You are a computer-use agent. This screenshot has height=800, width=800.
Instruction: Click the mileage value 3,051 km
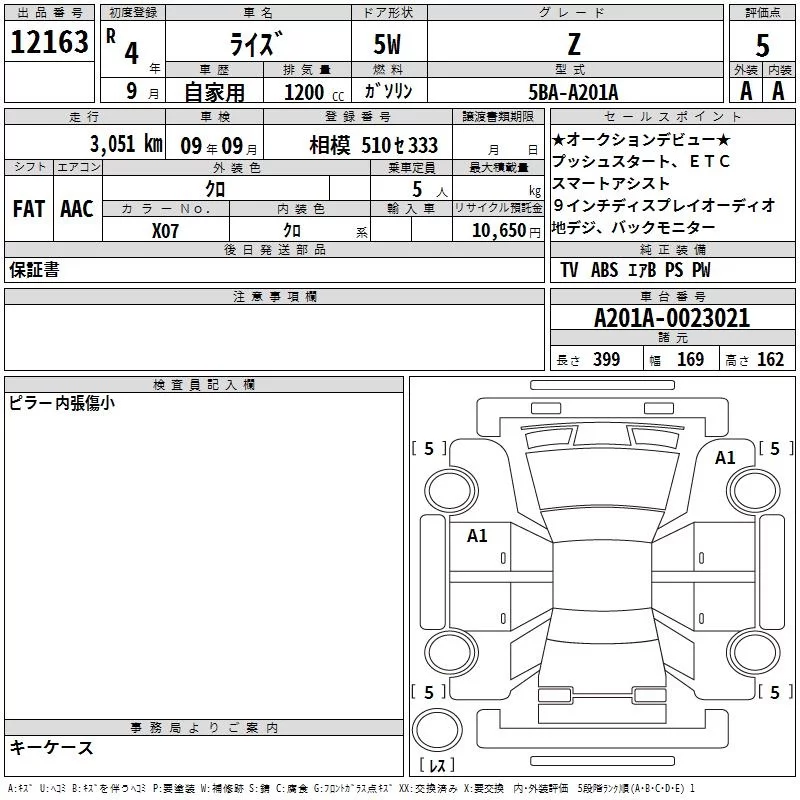pos(125,144)
